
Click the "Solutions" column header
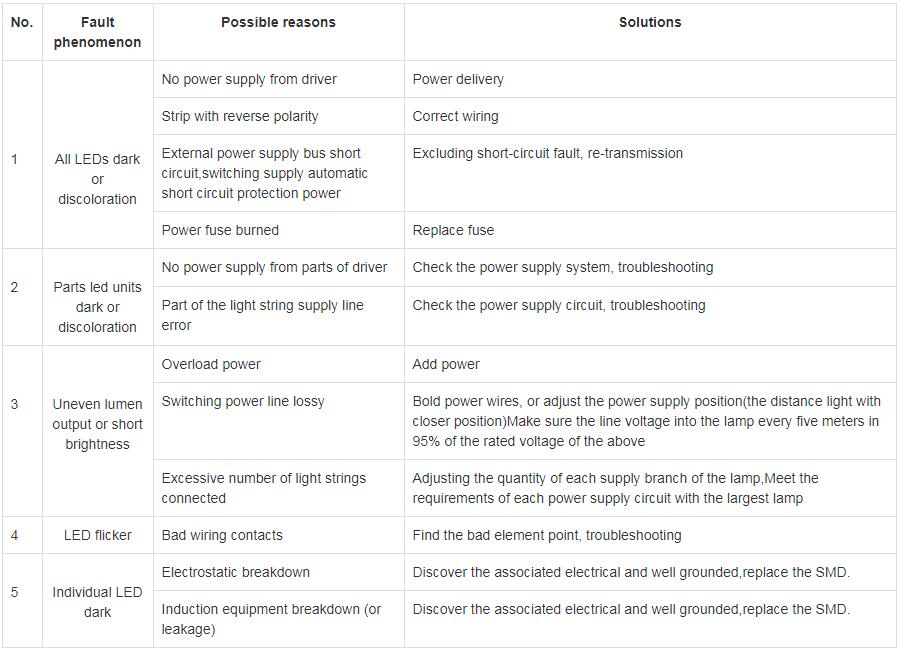649,22
